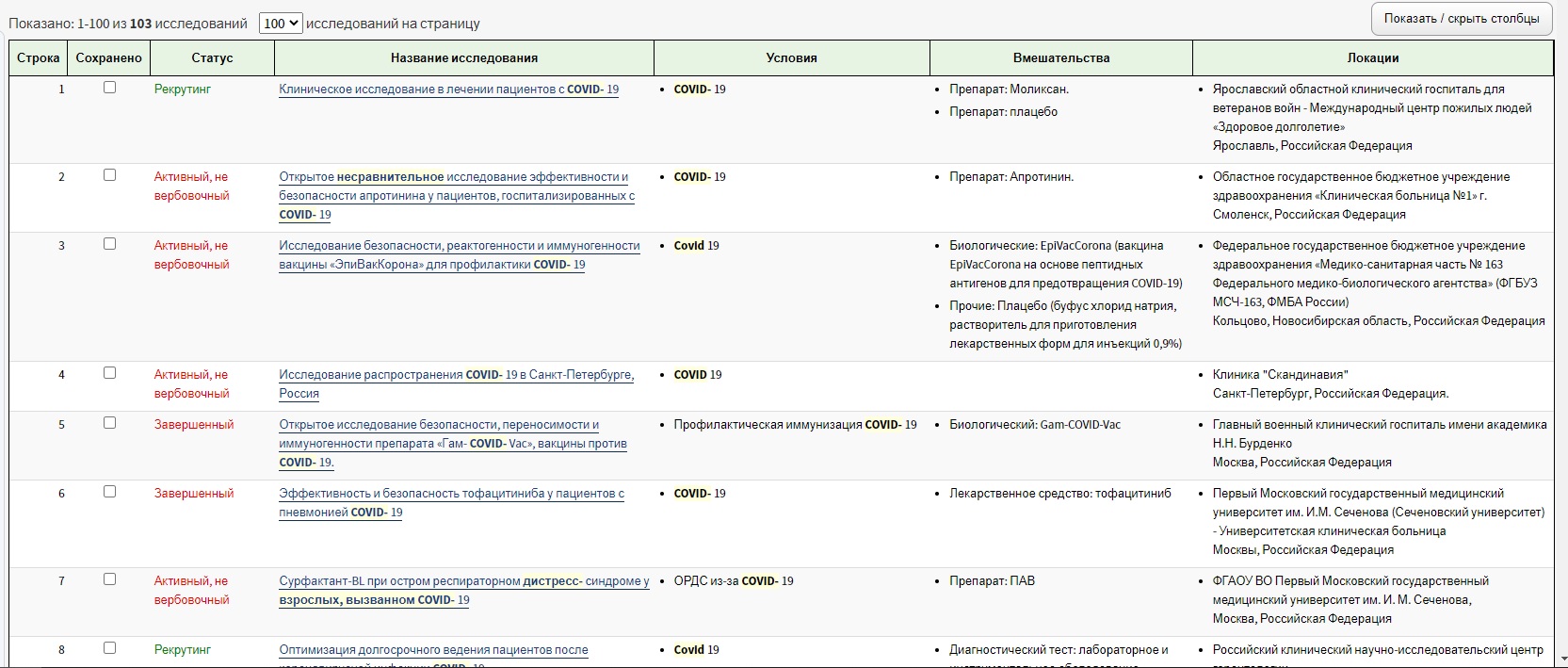This screenshot has width=1568, height=668.
Task: Click 'Биологический: Gam-COVID-Vac' intervention text
Action: coord(1035,425)
